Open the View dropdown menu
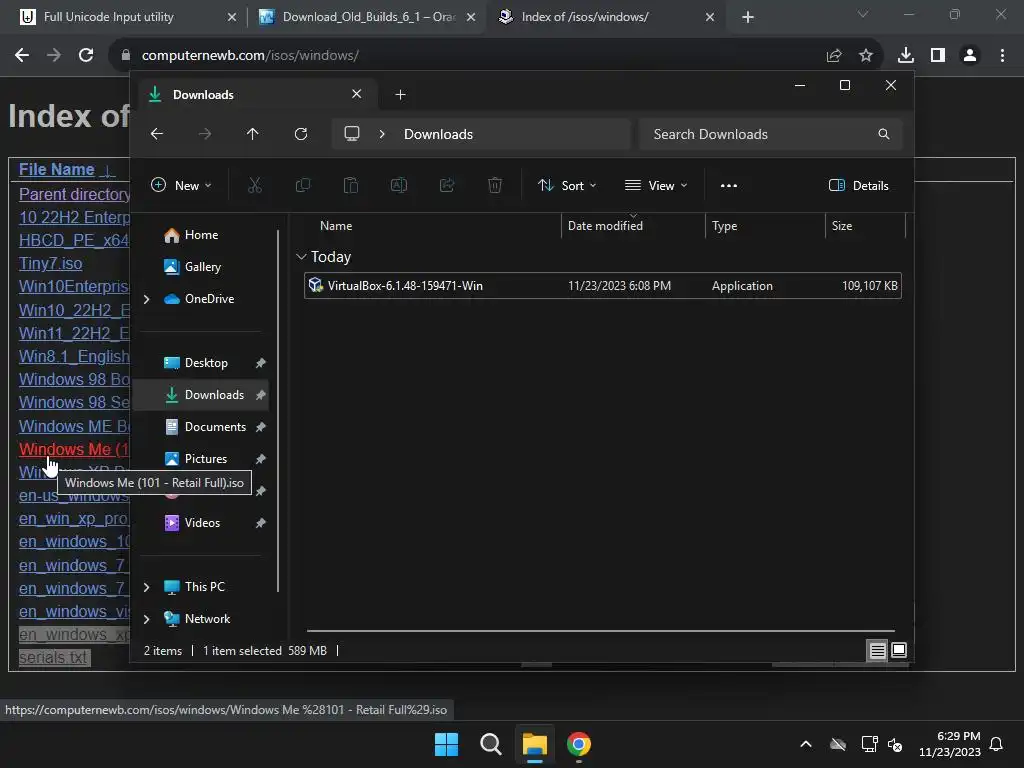 656,185
